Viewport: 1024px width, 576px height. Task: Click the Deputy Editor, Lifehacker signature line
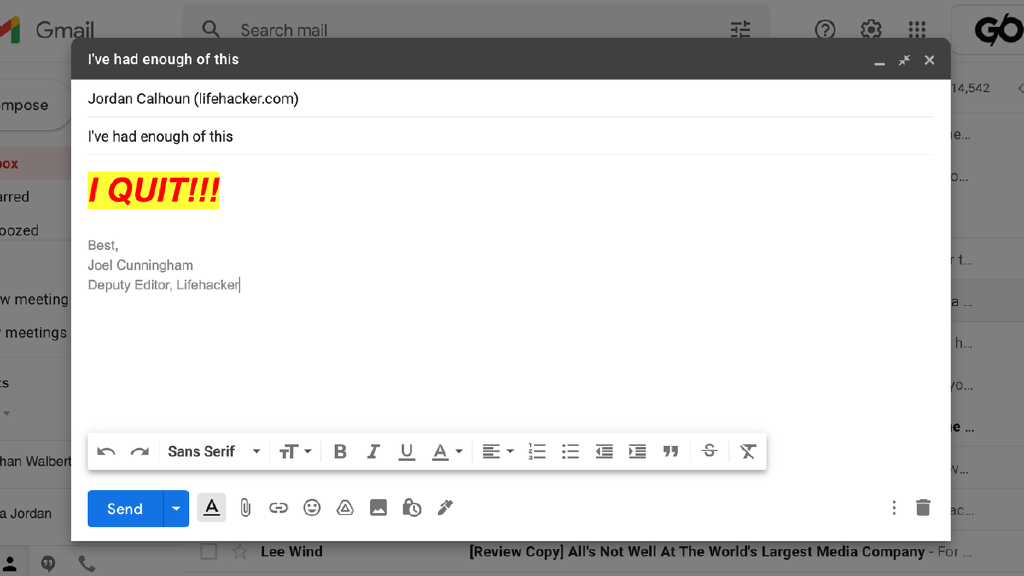(164, 285)
